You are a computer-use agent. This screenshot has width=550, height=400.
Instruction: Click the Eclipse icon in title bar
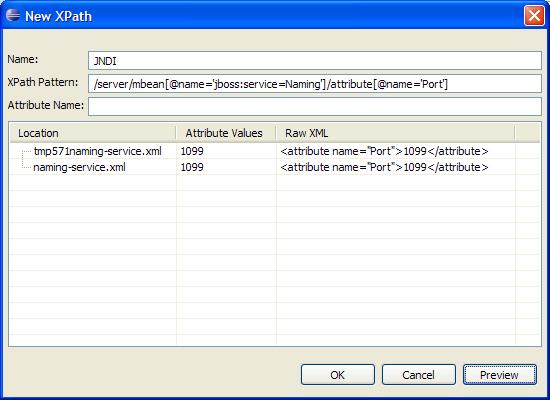(x=13, y=15)
